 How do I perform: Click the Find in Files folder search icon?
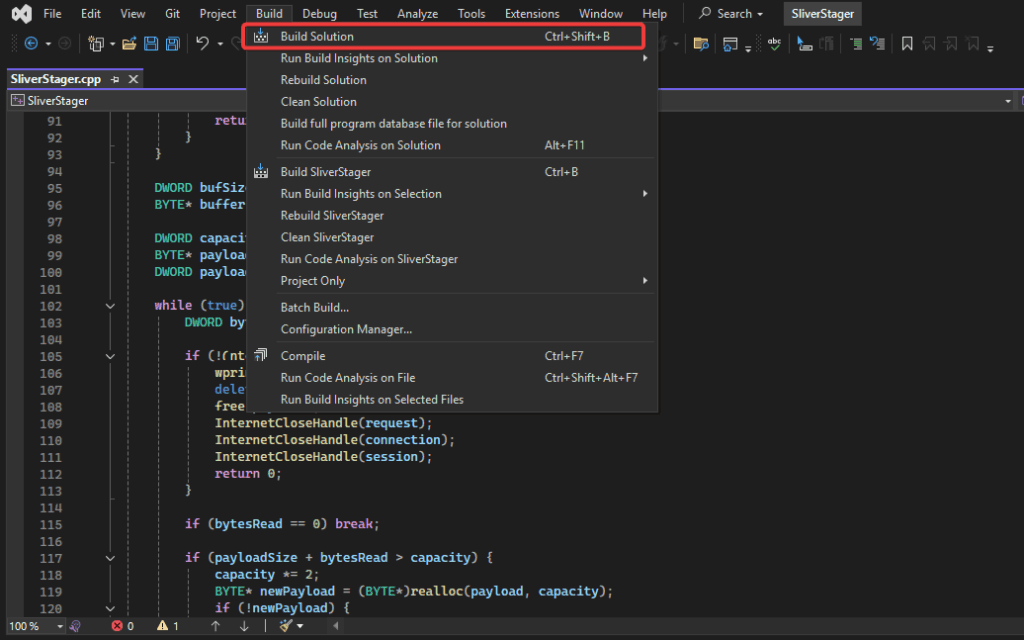coord(701,44)
